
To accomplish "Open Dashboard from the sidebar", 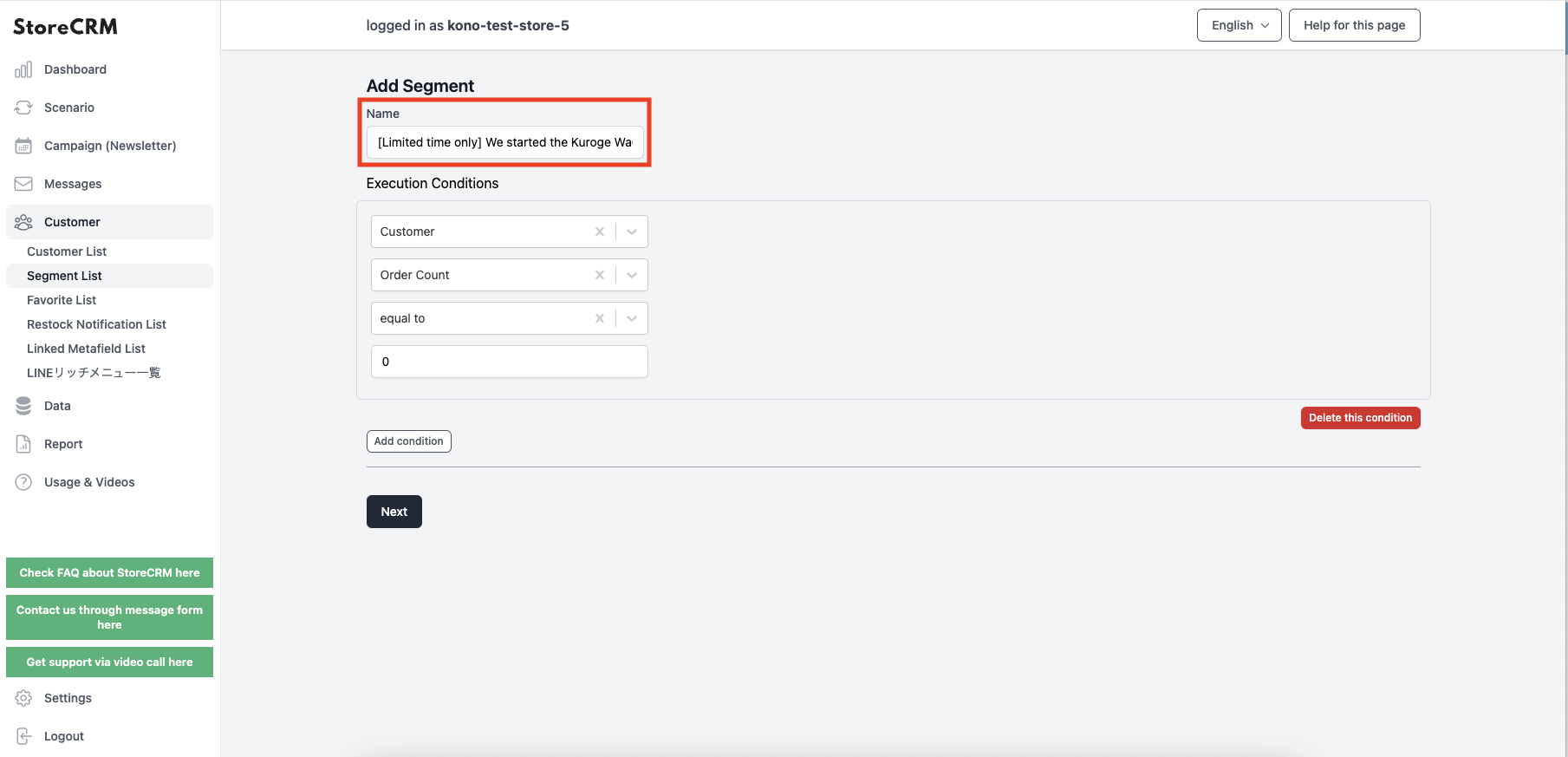I will tap(109, 69).
